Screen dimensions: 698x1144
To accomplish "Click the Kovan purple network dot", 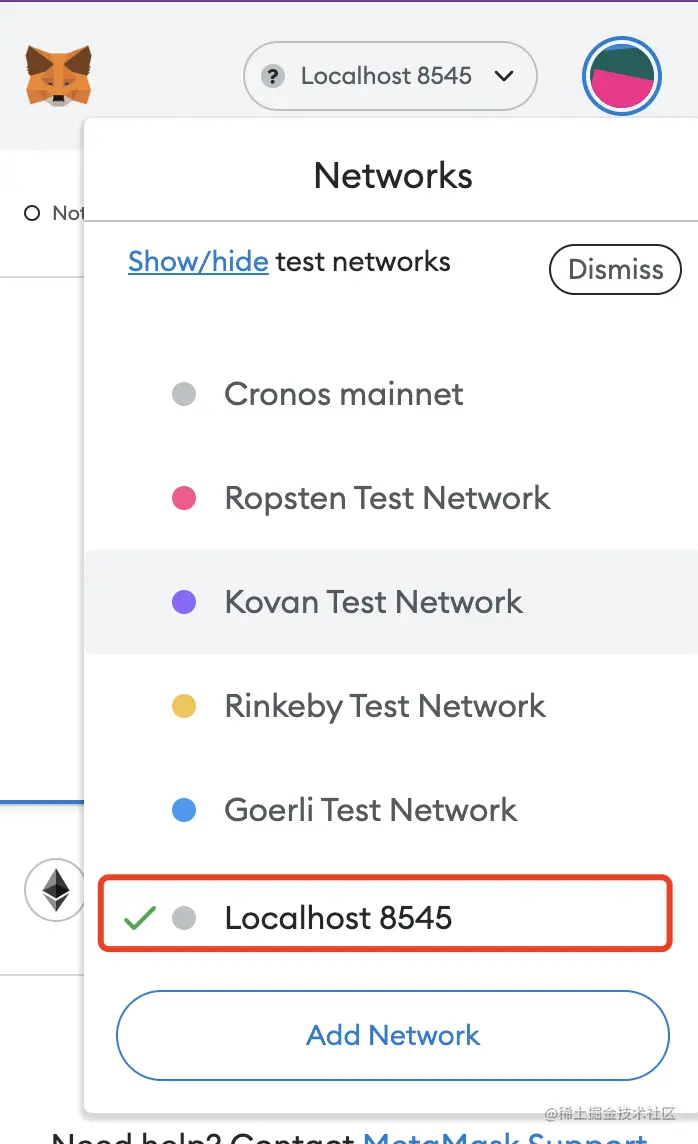I will coord(184,602).
